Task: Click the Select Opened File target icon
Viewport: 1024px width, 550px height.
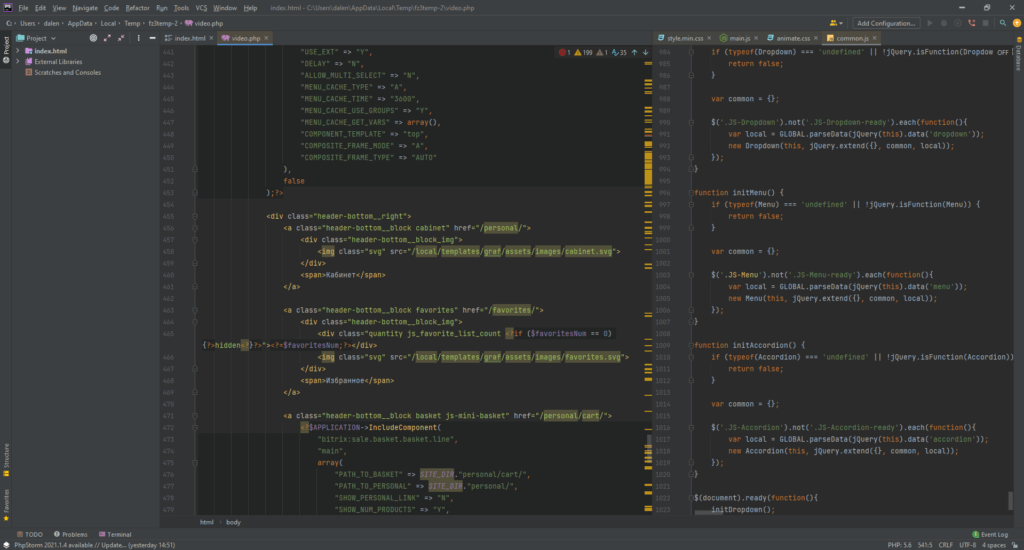Action: (93, 38)
